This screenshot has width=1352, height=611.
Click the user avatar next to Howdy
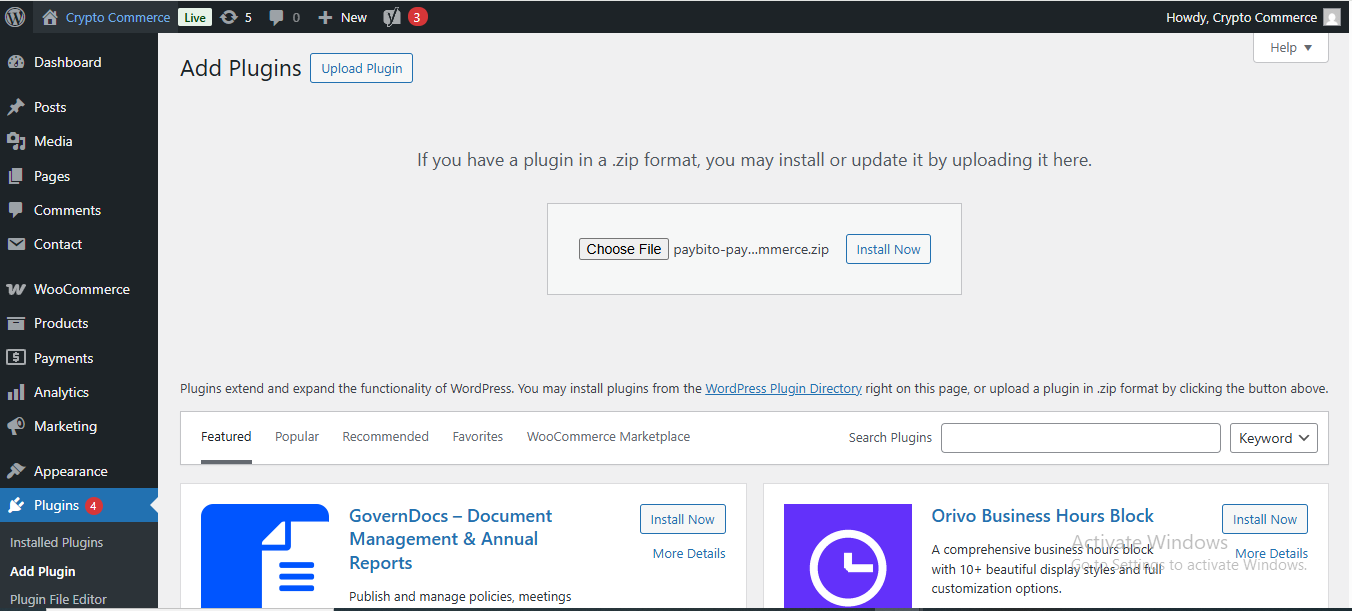[x=1331, y=17]
